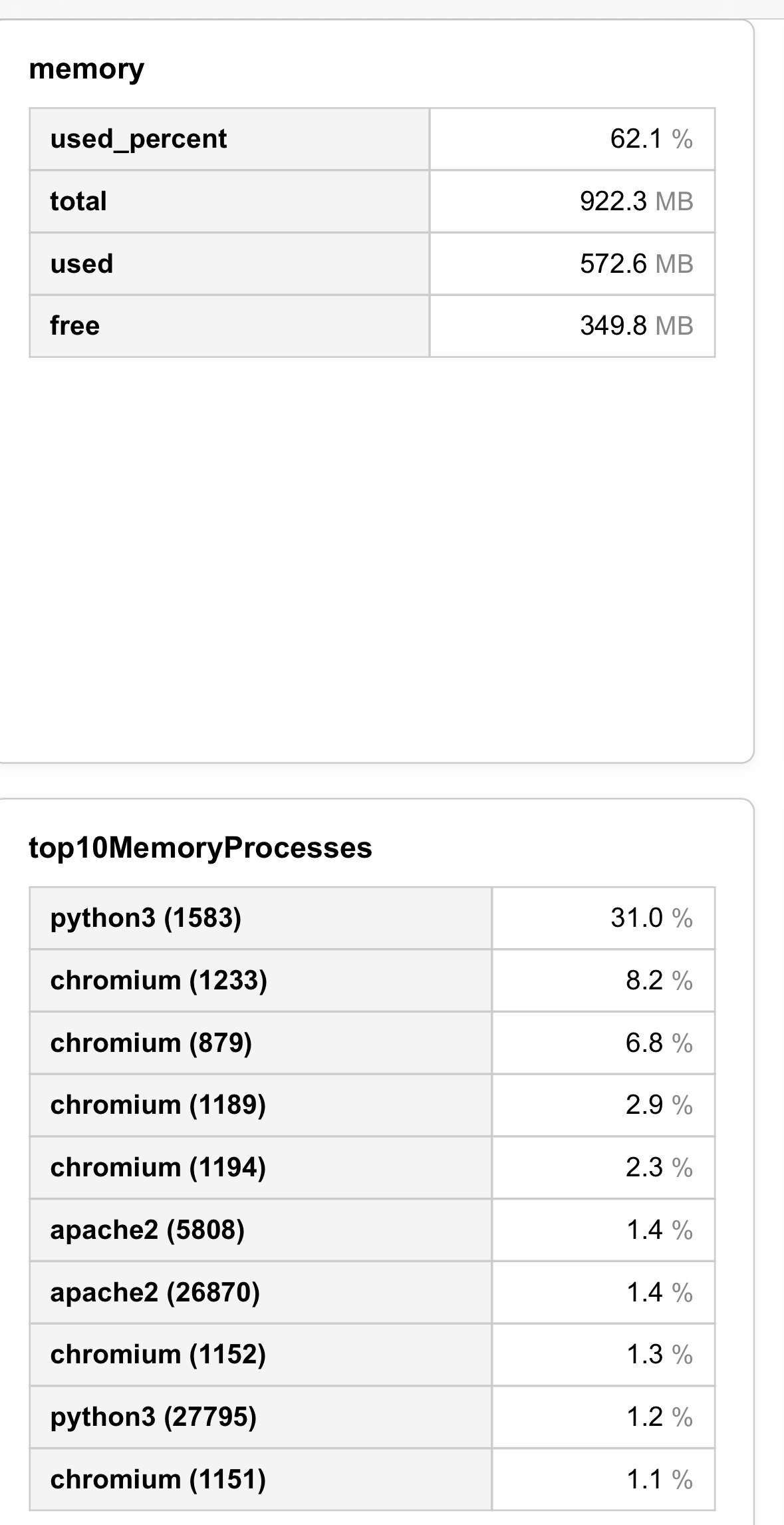
Task: Select the chromium (1151) process row
Action: point(158,1479)
